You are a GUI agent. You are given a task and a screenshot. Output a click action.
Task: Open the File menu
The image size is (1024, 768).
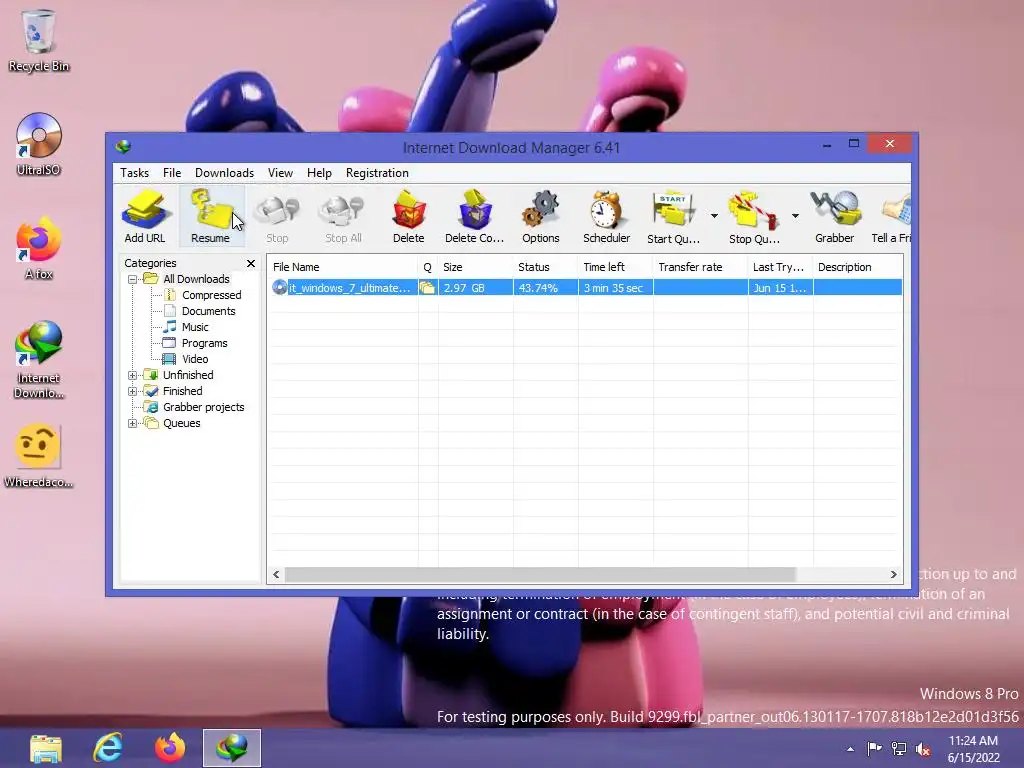(172, 173)
